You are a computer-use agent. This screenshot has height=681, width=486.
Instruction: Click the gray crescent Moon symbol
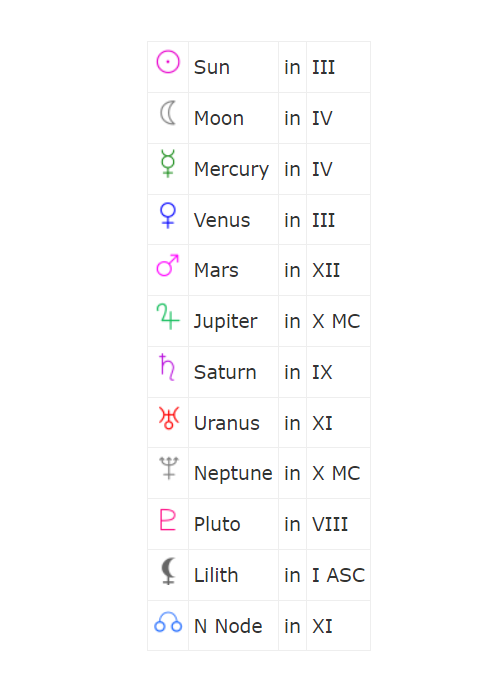(168, 113)
